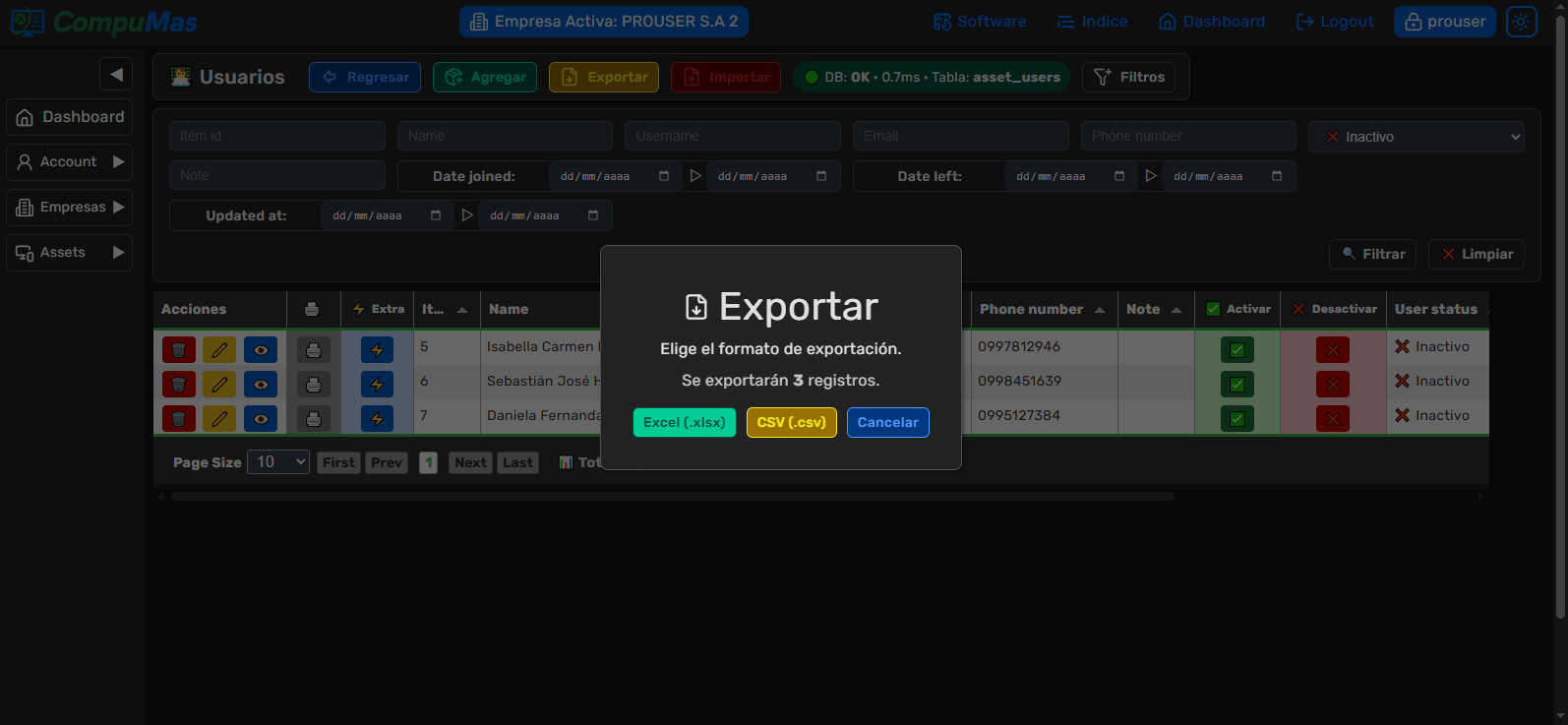This screenshot has width=1568, height=725.
Task: Open the Page Size dropdown
Action: 278,461
